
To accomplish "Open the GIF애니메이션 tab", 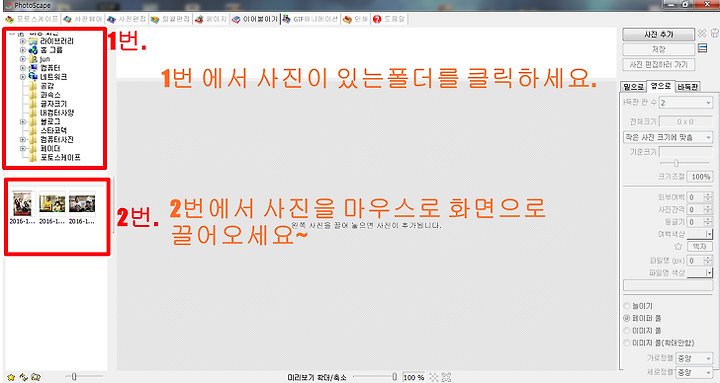I will [x=310, y=19].
